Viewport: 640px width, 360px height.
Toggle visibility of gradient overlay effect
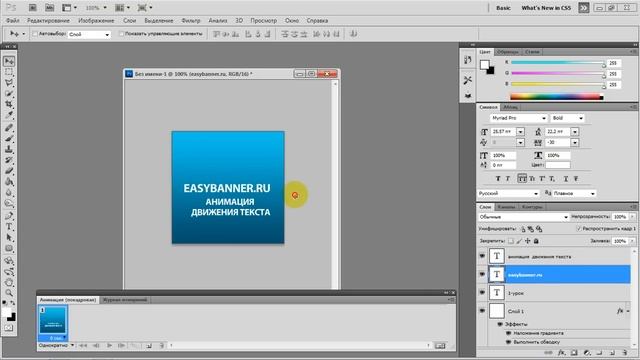pyautogui.click(x=509, y=333)
